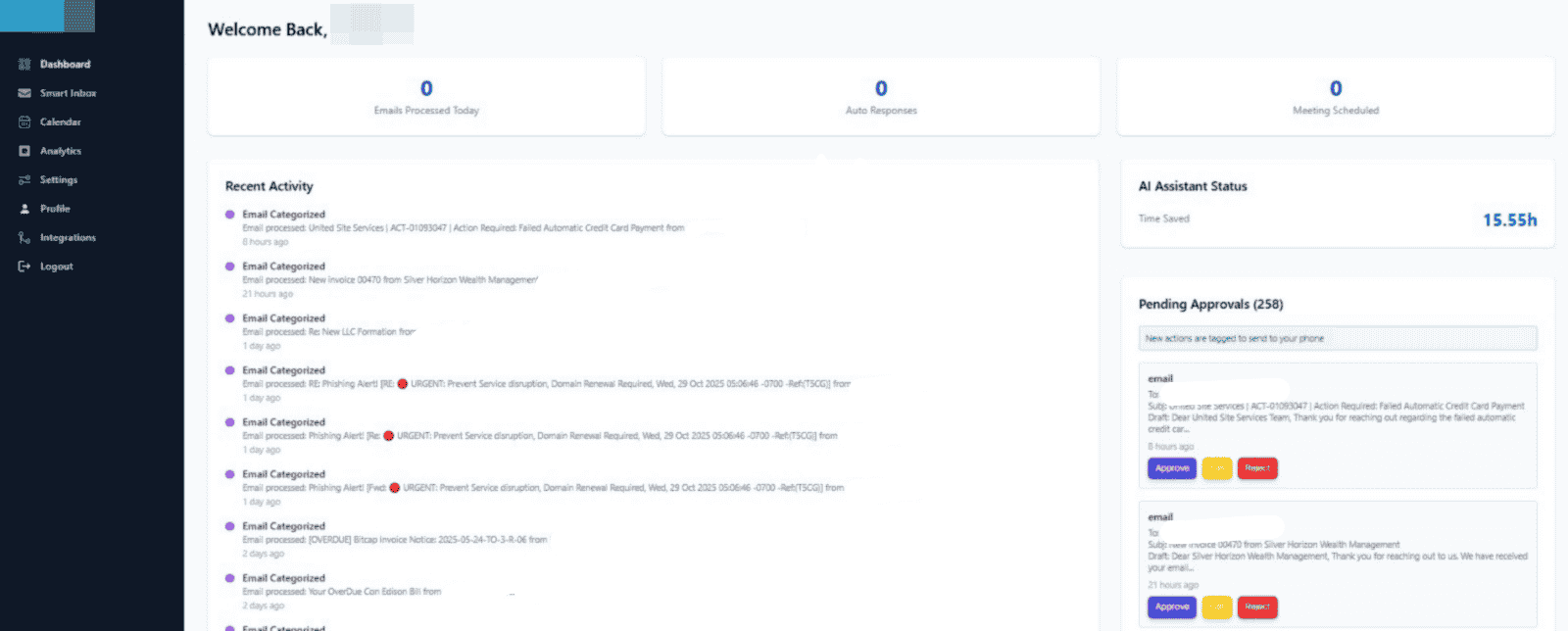1568x631 pixels.
Task: Click the Meeting Scheduled card
Action: point(1336,96)
